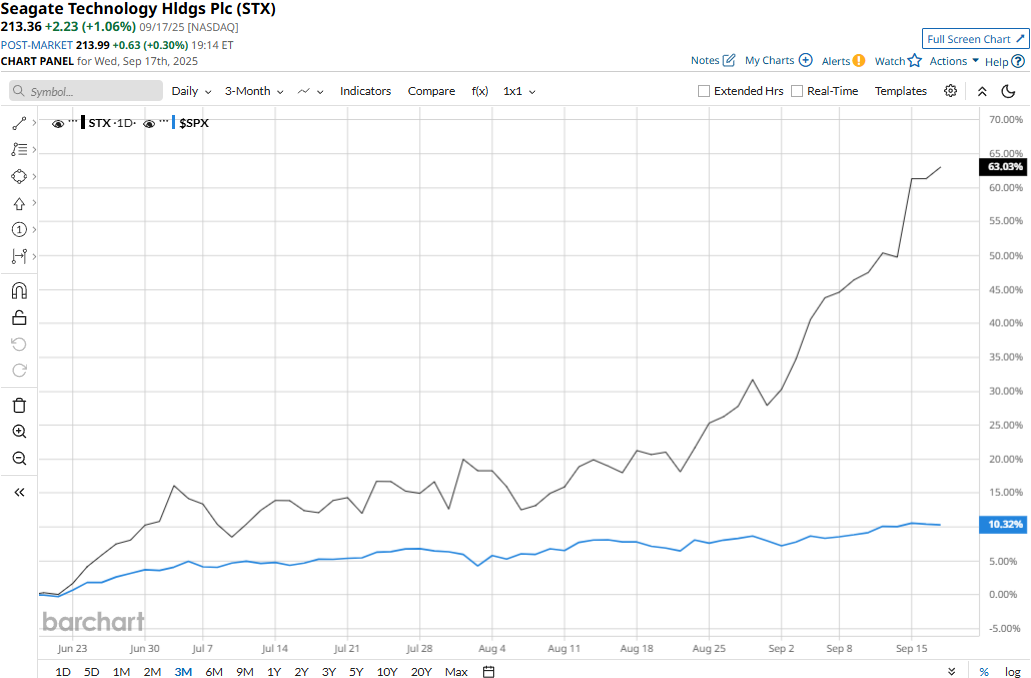This screenshot has height=678, width=1031.
Task: Select the 5D time range
Action: coord(91,671)
